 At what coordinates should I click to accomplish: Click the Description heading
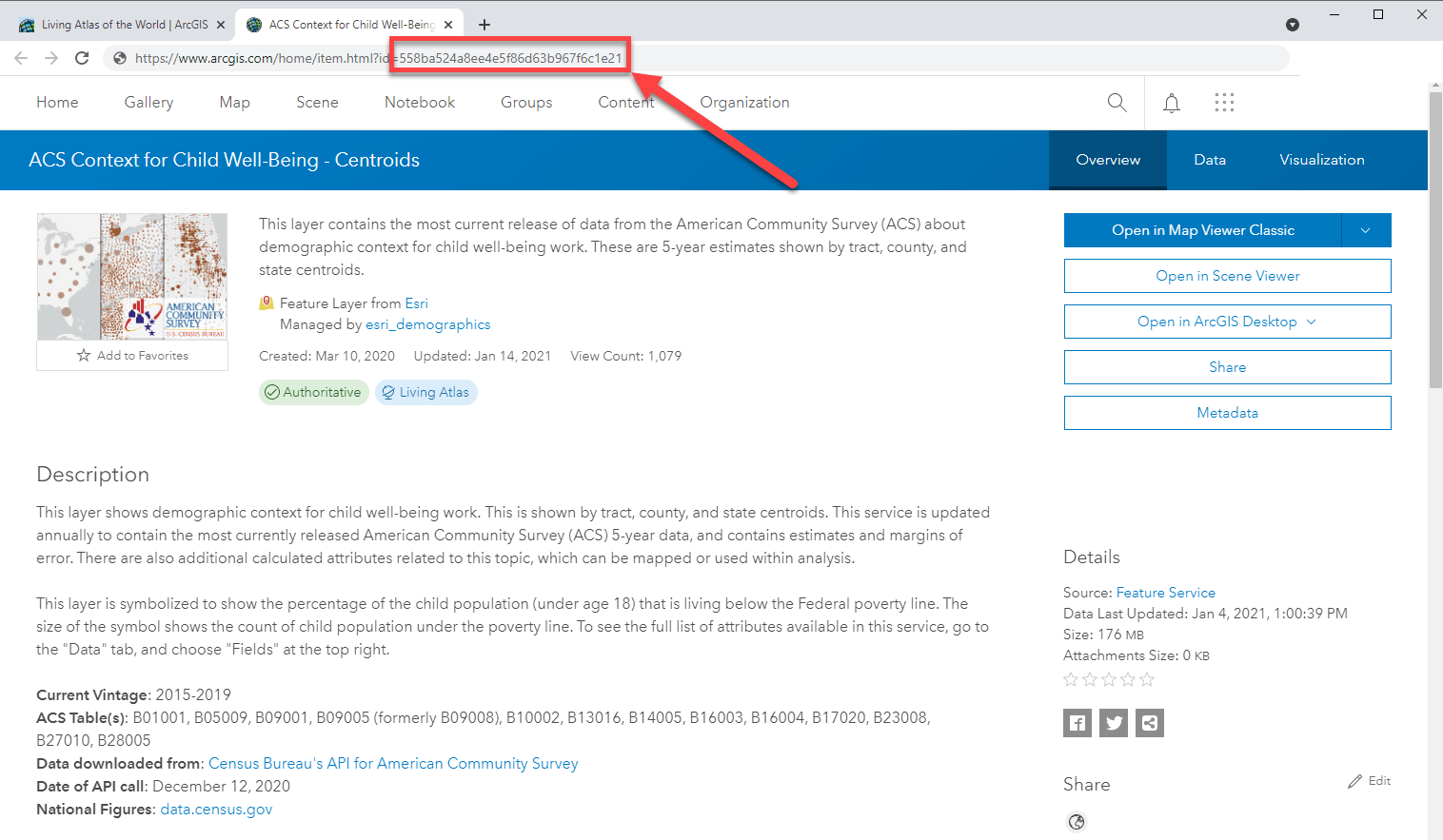coord(93,475)
